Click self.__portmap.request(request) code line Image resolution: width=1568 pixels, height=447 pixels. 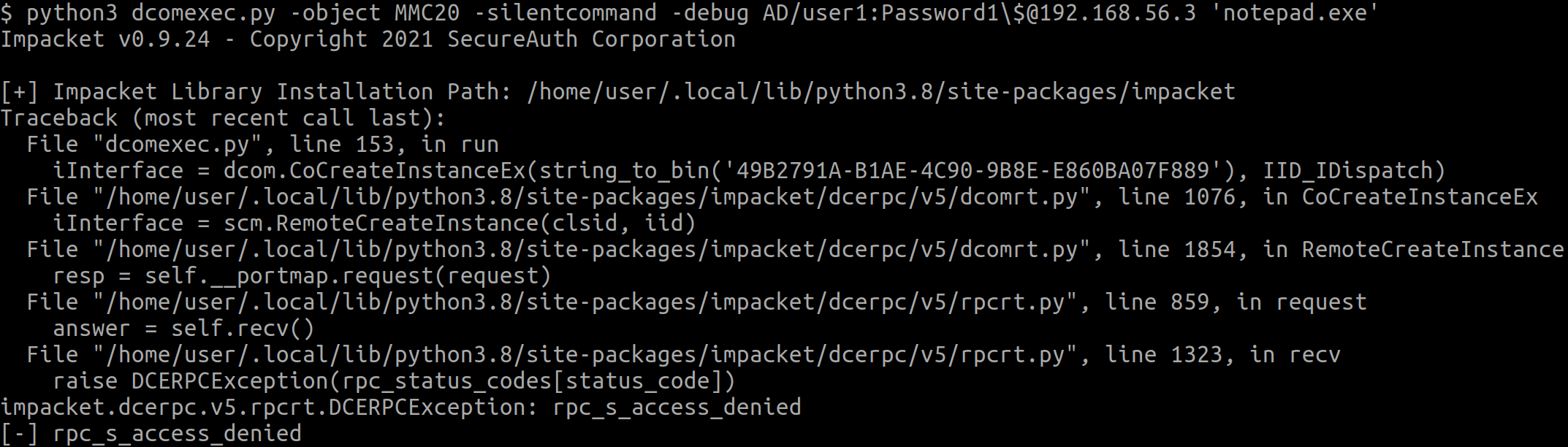click(x=302, y=275)
